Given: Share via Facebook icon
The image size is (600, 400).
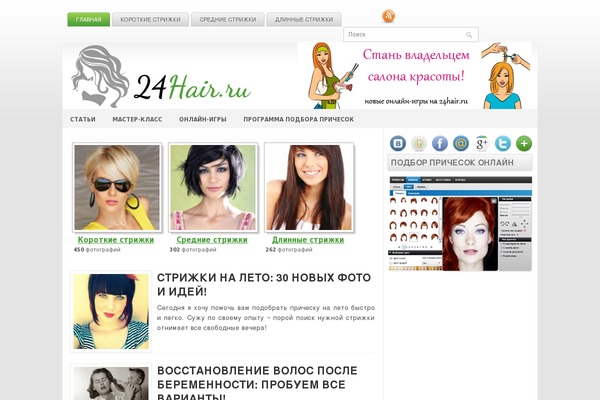Looking at the screenshot, I should click(440, 144).
